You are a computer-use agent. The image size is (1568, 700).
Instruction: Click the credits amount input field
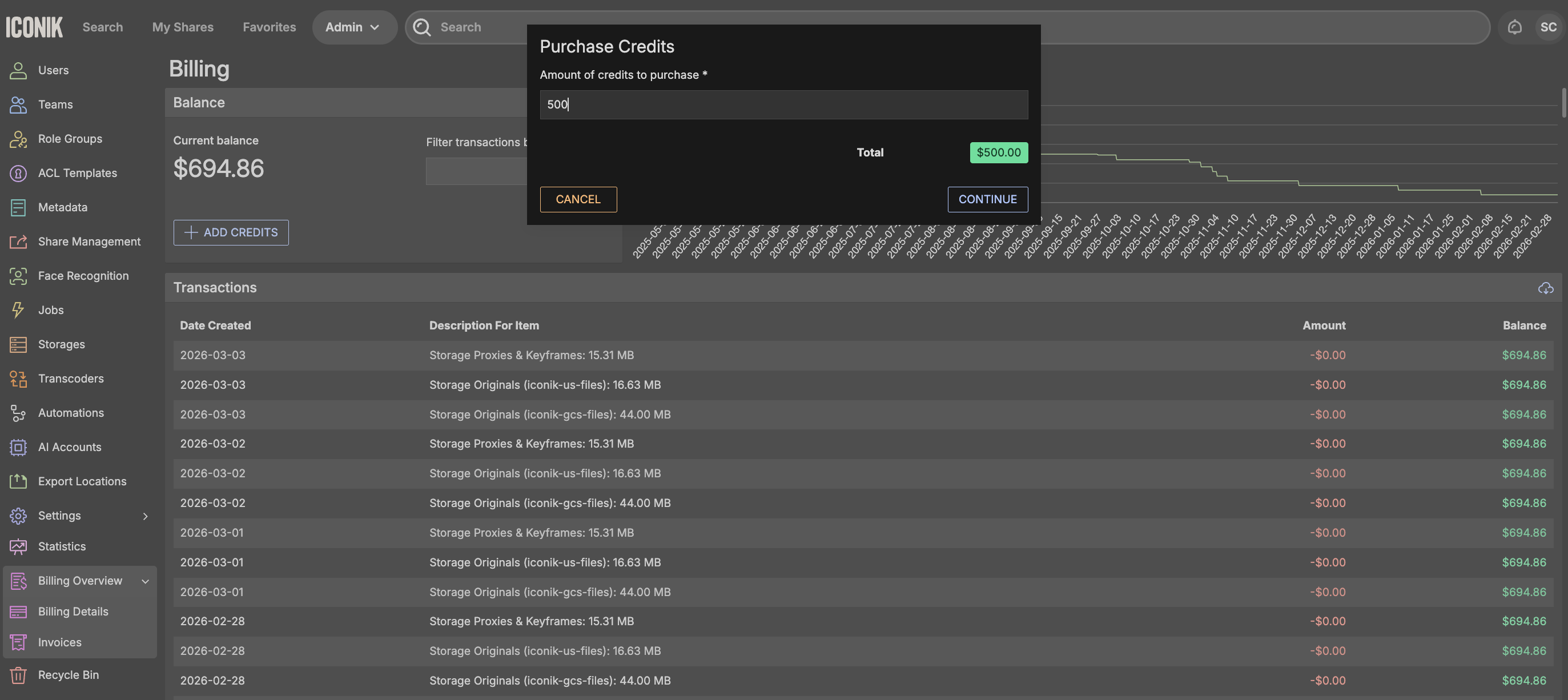[x=783, y=104]
